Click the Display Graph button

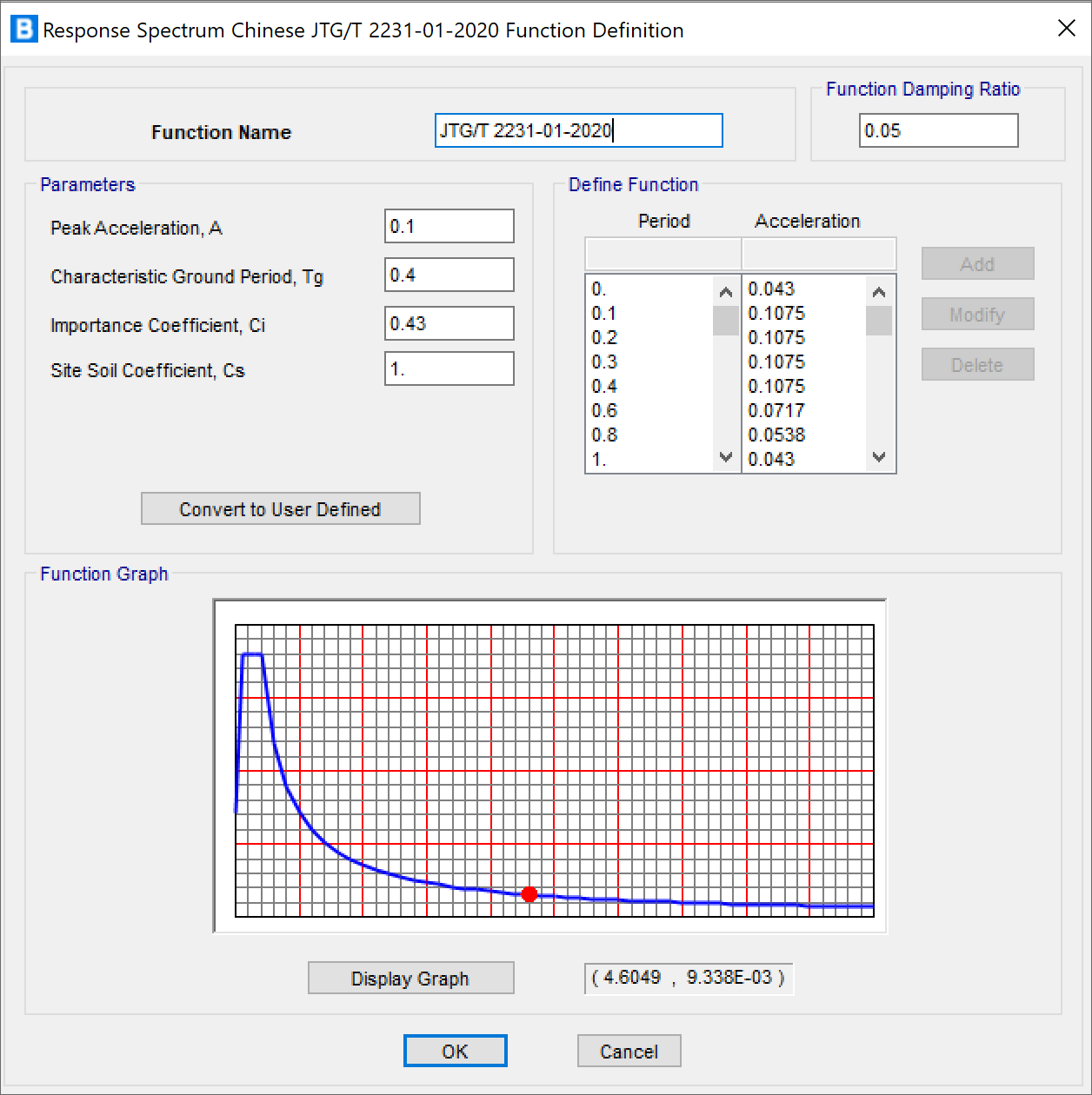pyautogui.click(x=410, y=978)
